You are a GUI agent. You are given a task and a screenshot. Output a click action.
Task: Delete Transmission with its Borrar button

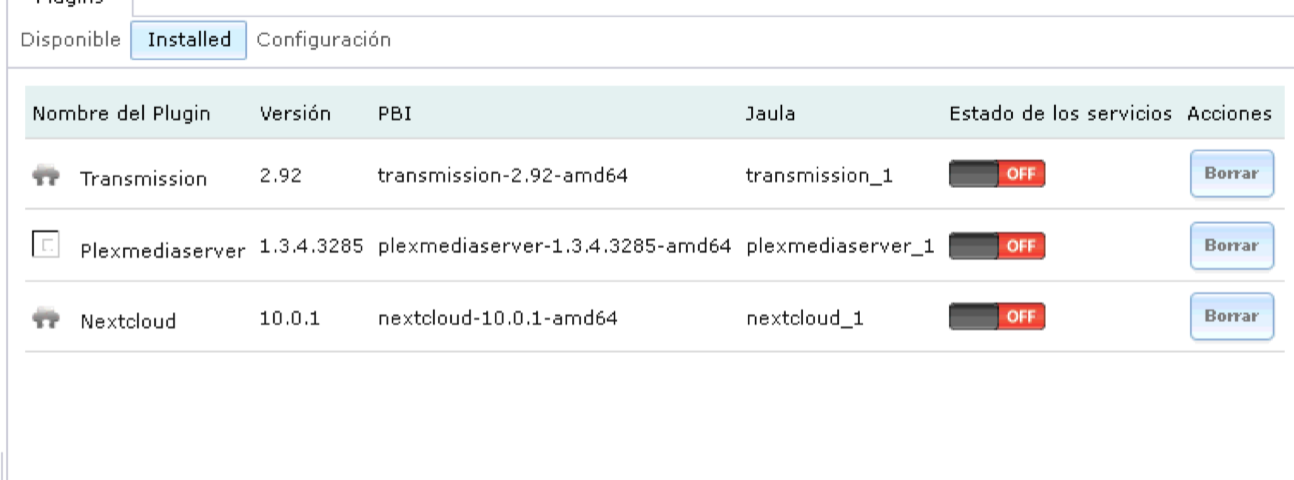point(1231,175)
